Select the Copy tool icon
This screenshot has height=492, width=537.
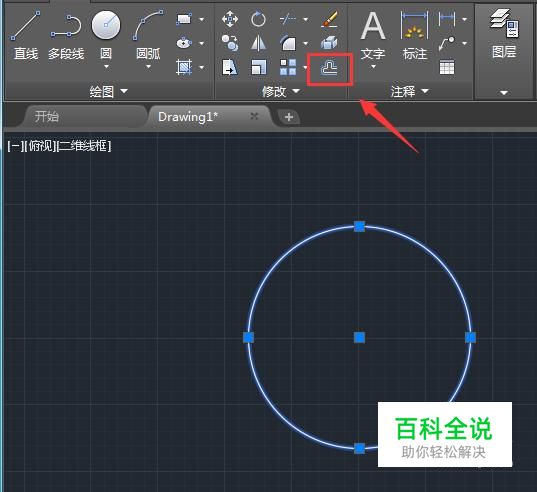(x=230, y=43)
